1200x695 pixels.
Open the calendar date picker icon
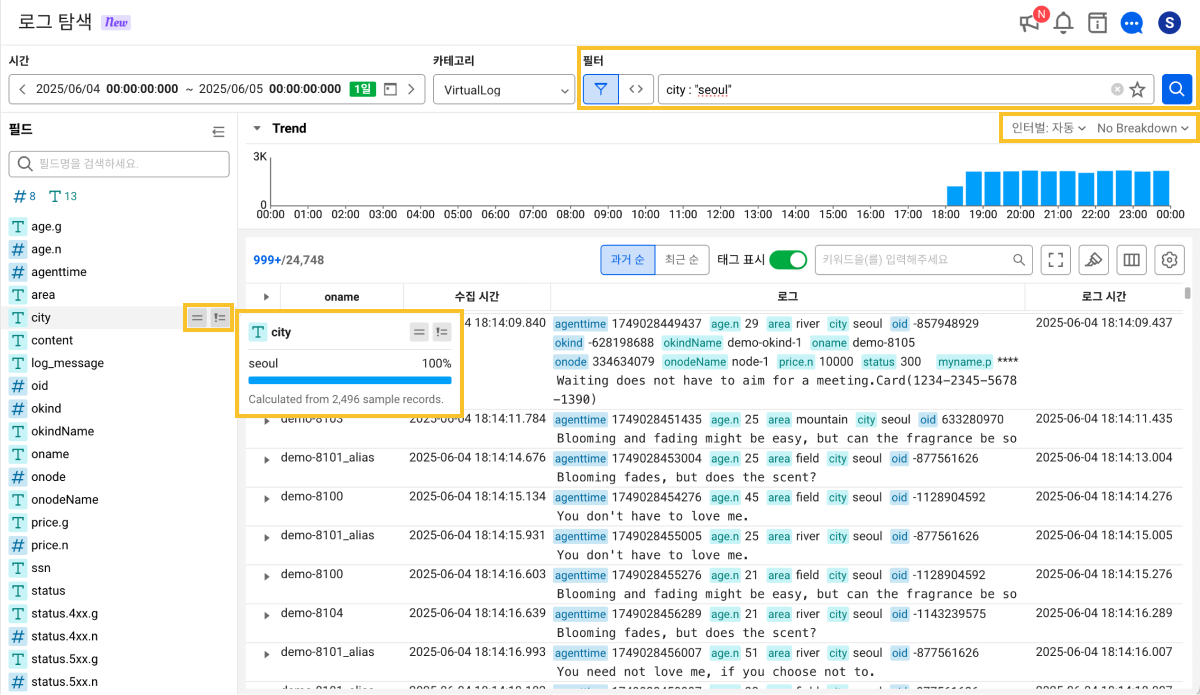tap(390, 89)
